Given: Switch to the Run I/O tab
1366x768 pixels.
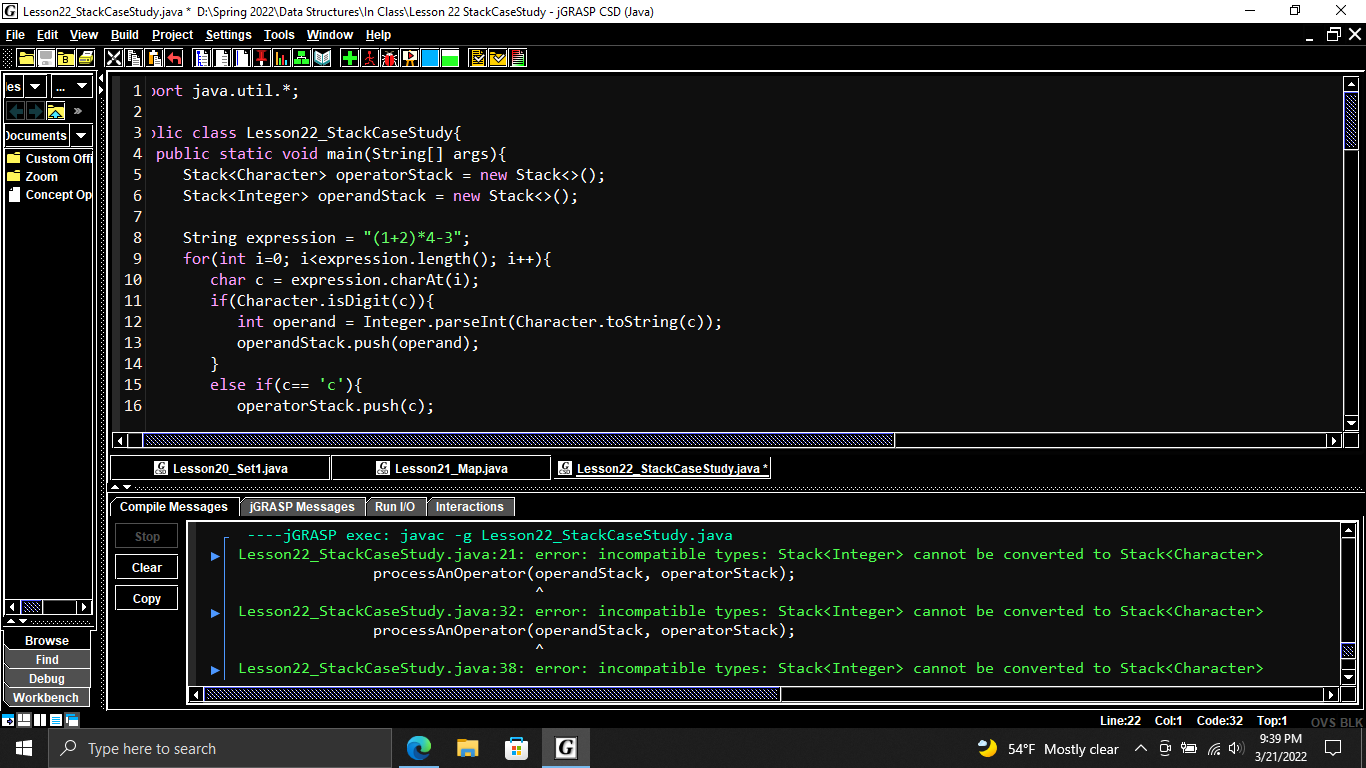Looking at the screenshot, I should click(395, 507).
